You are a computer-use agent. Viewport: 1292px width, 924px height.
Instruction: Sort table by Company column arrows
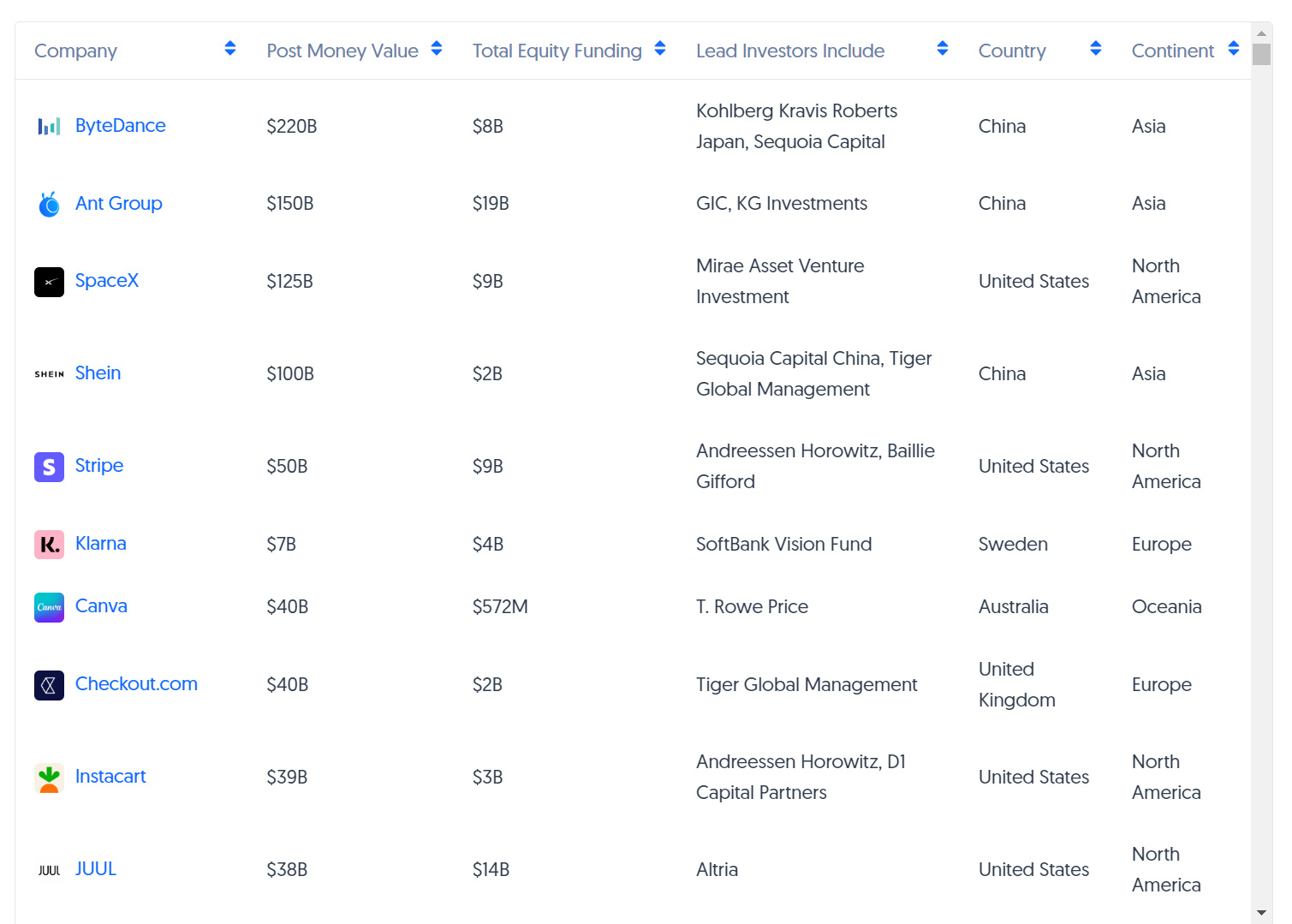click(230, 49)
